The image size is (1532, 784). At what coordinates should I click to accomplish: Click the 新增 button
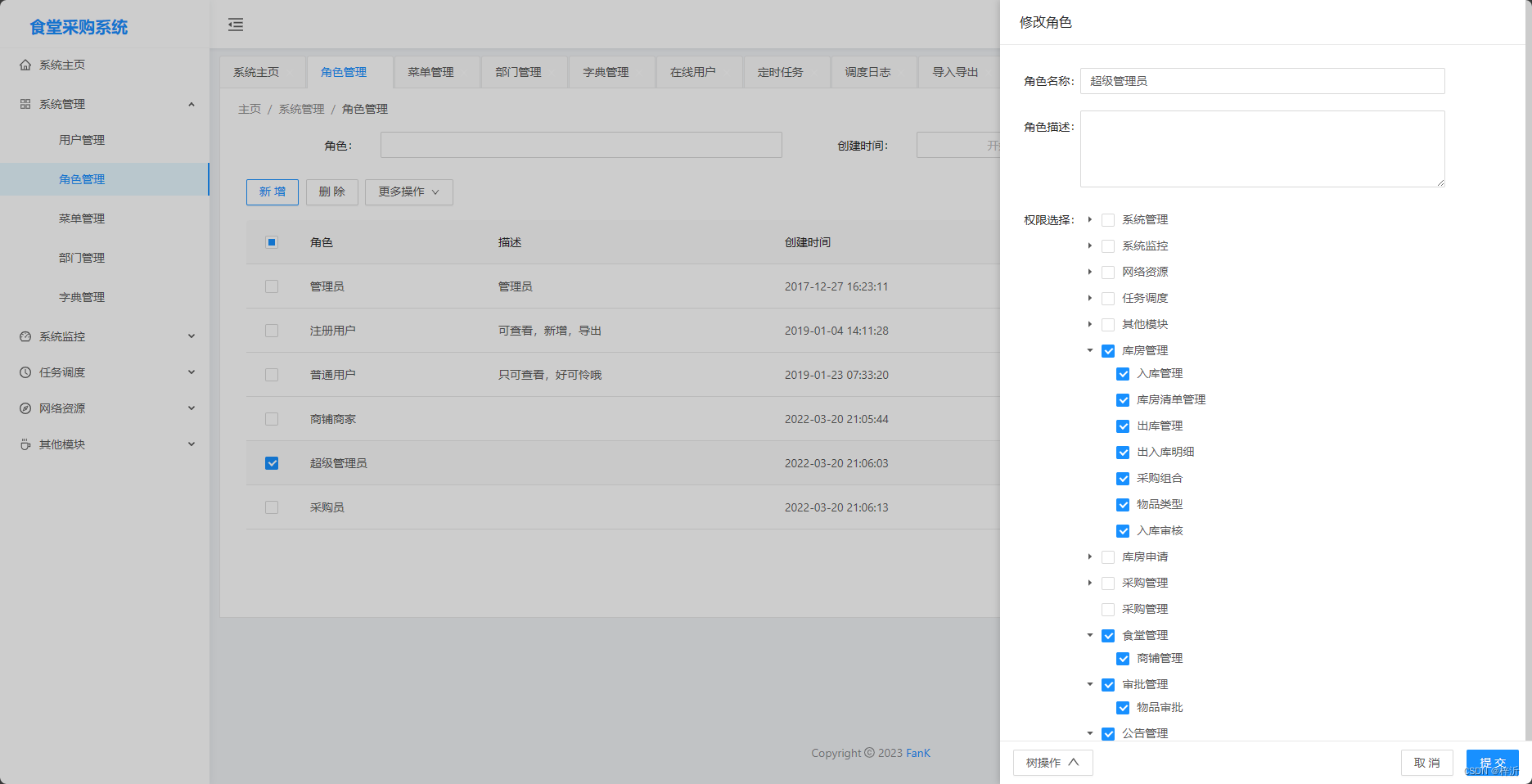273,192
